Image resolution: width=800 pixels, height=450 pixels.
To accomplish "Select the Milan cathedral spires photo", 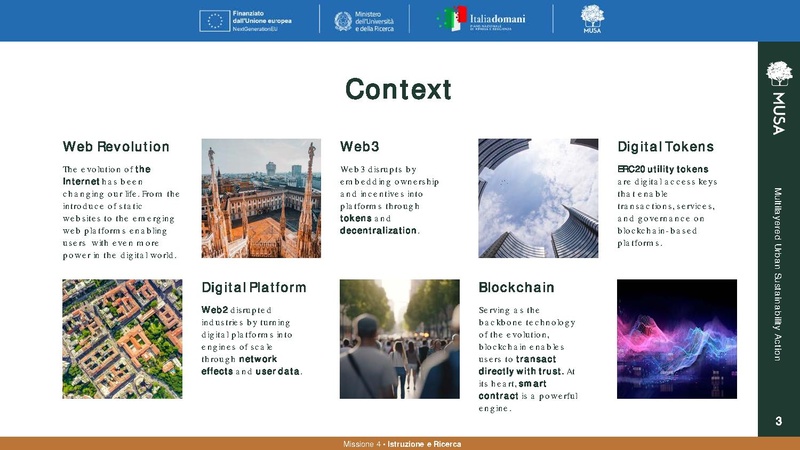I will (261, 198).
